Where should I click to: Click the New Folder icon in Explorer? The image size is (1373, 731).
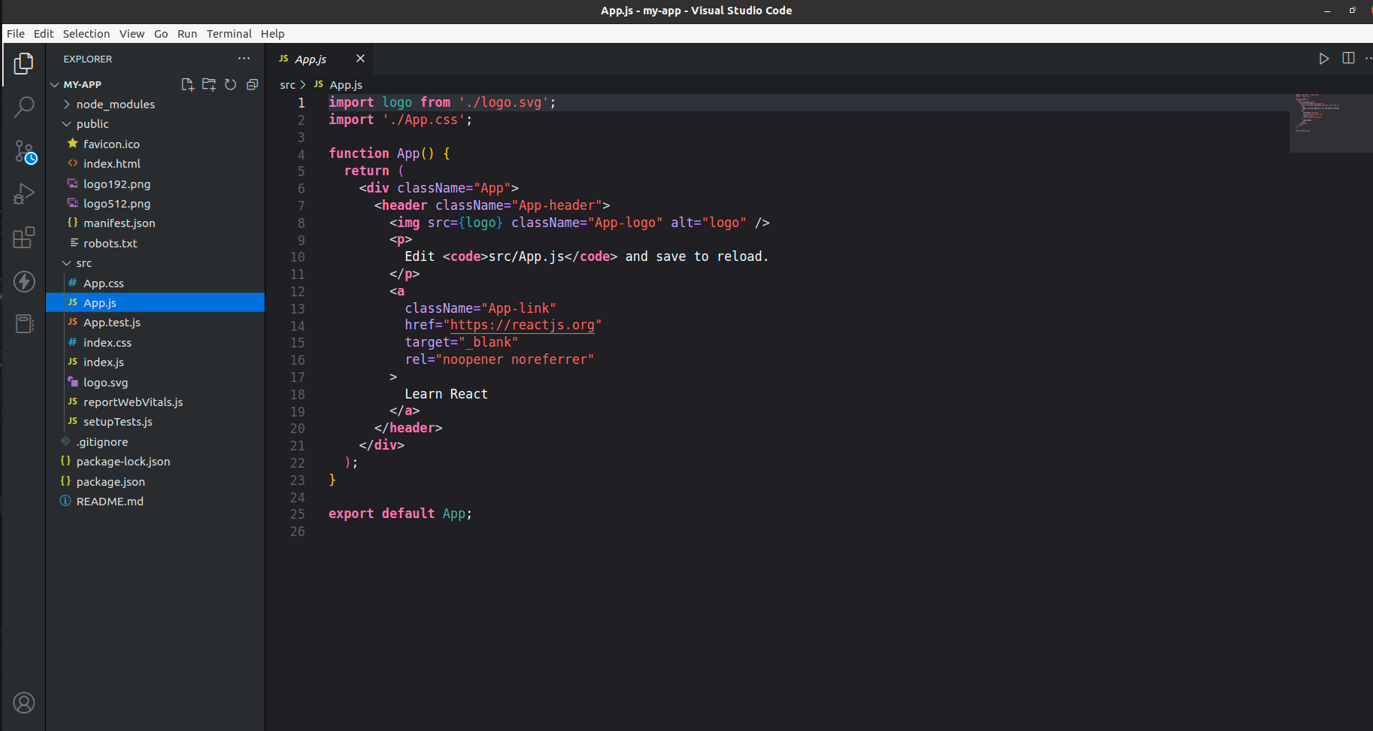[209, 85]
